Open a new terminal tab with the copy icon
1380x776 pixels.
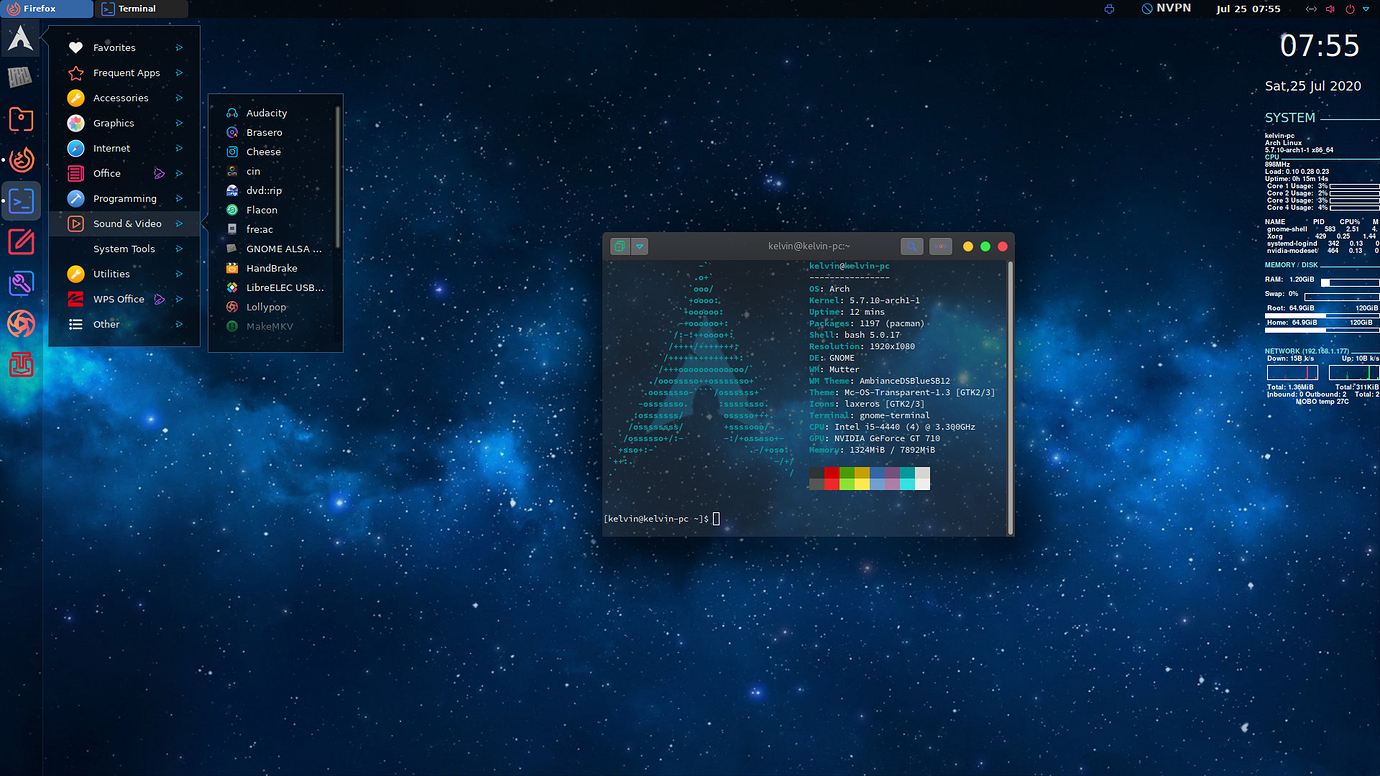pyautogui.click(x=618, y=245)
